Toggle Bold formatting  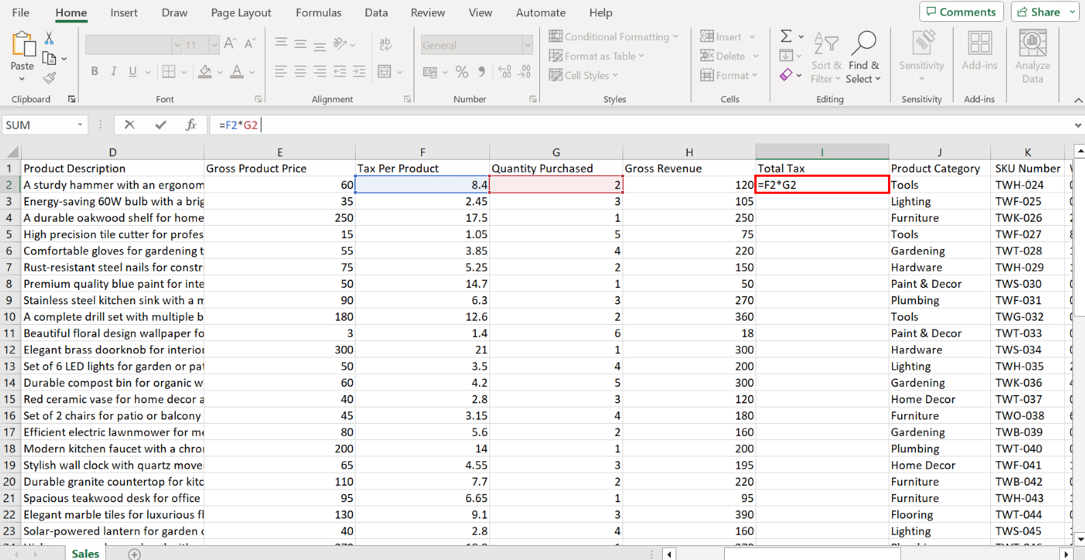[x=95, y=72]
